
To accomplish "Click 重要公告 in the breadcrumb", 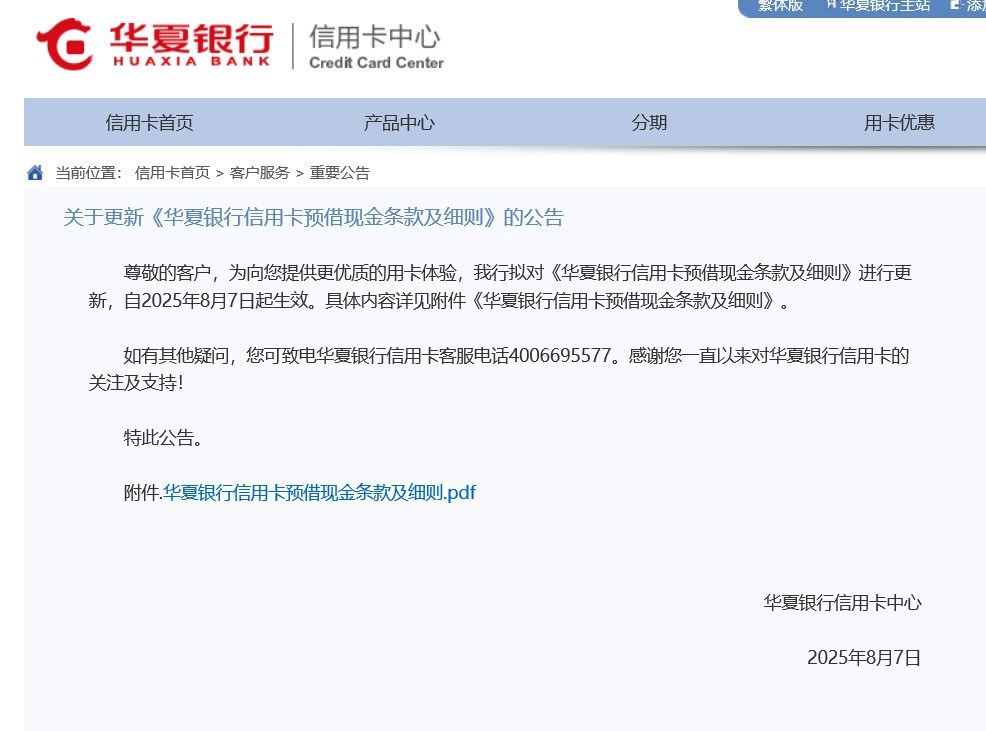I will [x=340, y=173].
